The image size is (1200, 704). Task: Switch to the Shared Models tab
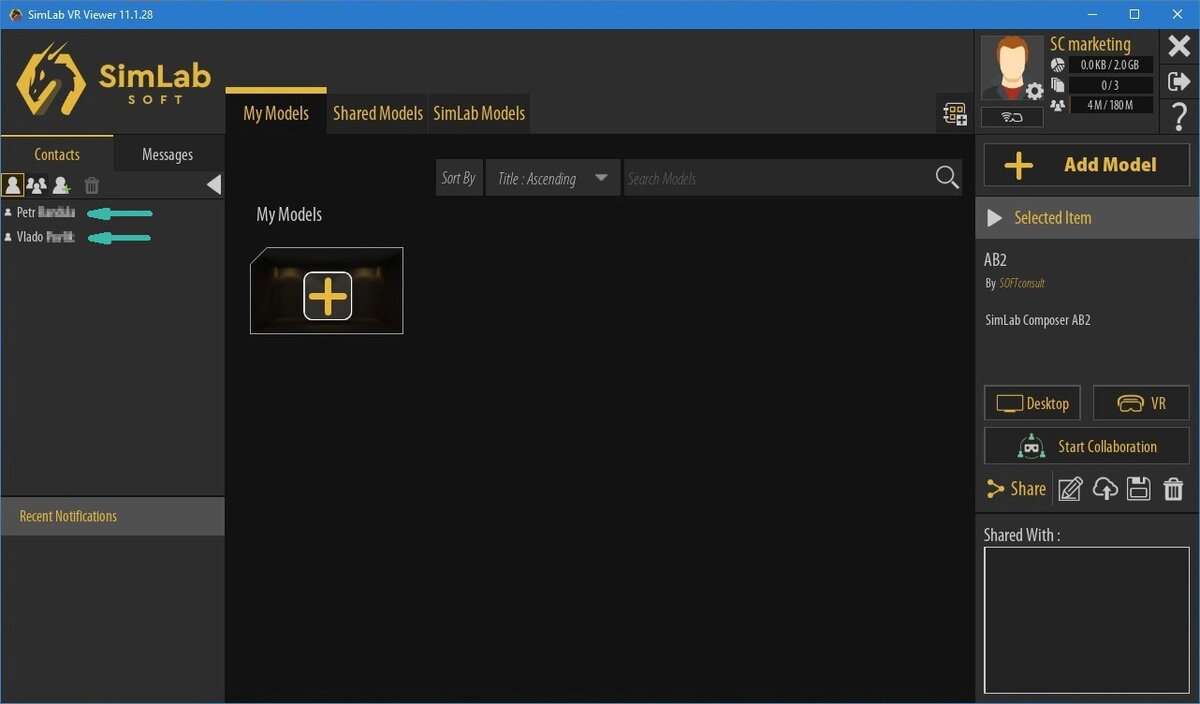click(377, 113)
